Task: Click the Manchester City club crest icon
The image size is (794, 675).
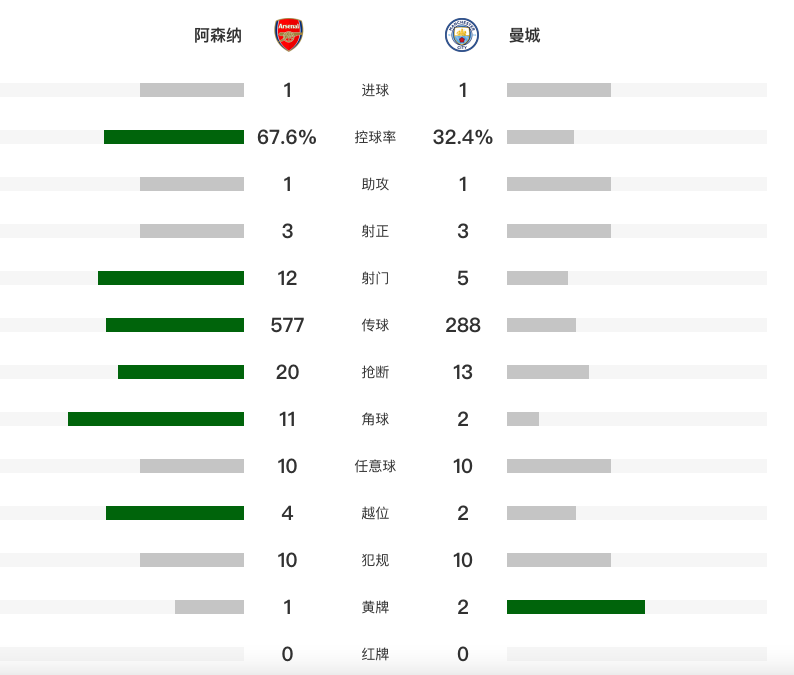Action: coord(462,35)
